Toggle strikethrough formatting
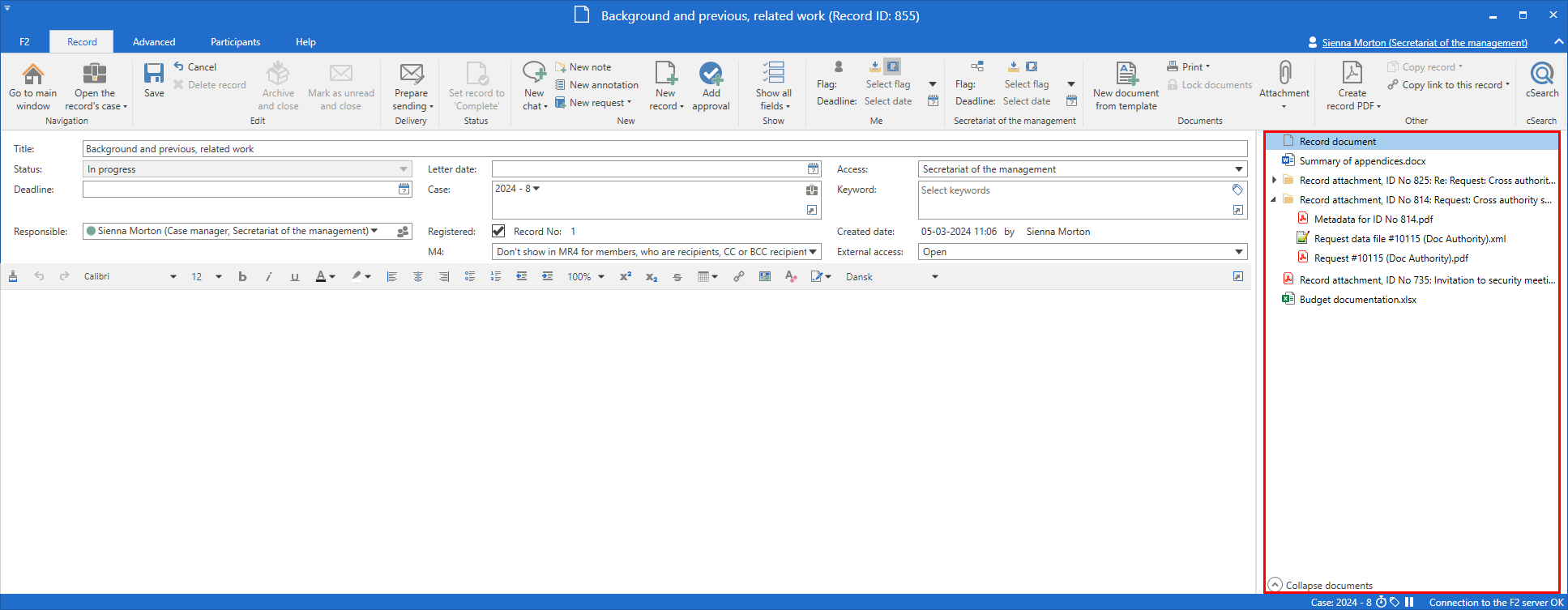The image size is (1568, 610). [677, 276]
